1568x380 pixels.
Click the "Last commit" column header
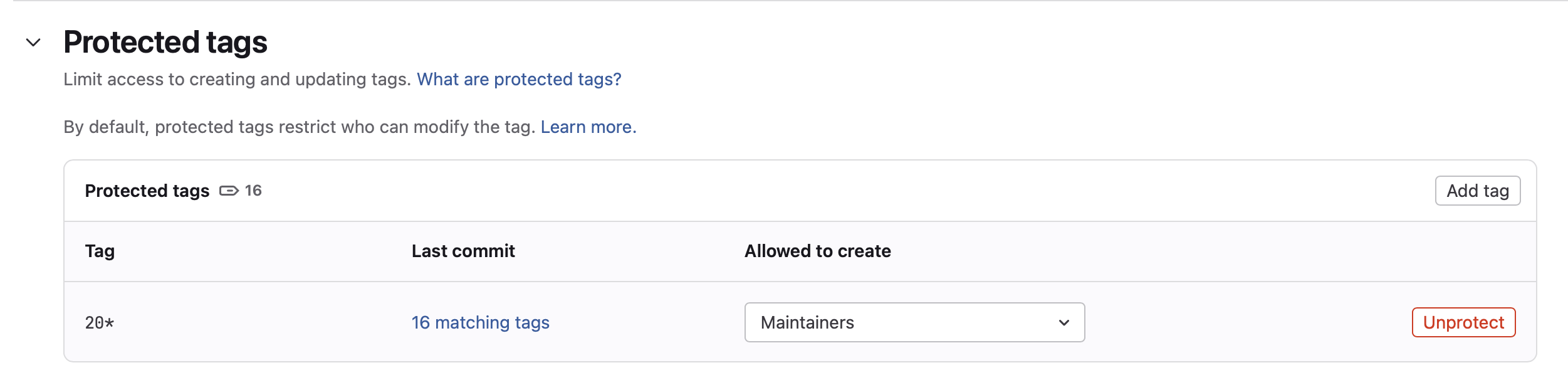click(463, 251)
